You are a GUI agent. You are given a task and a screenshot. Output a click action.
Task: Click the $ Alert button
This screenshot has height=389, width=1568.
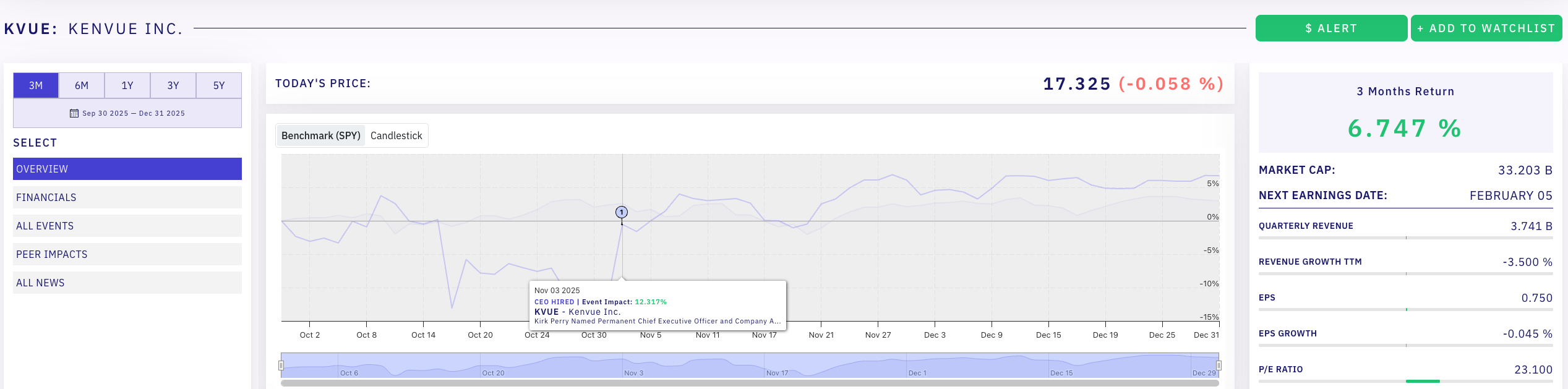[1331, 28]
